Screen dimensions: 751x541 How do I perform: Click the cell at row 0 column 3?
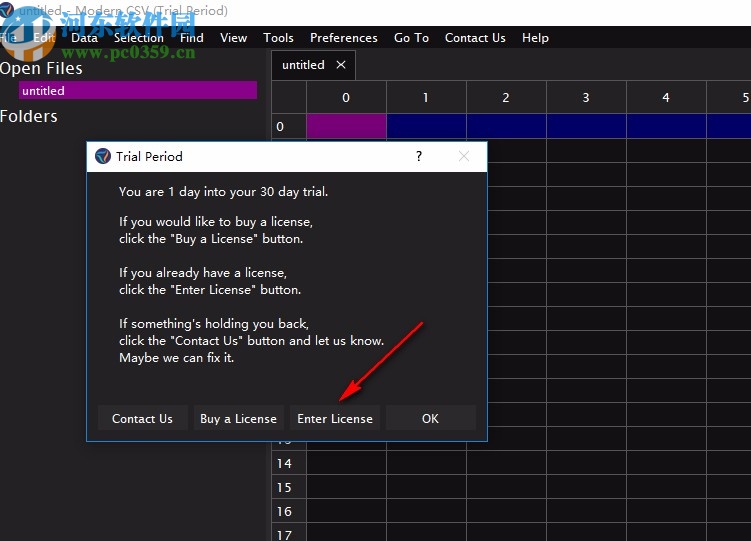586,126
